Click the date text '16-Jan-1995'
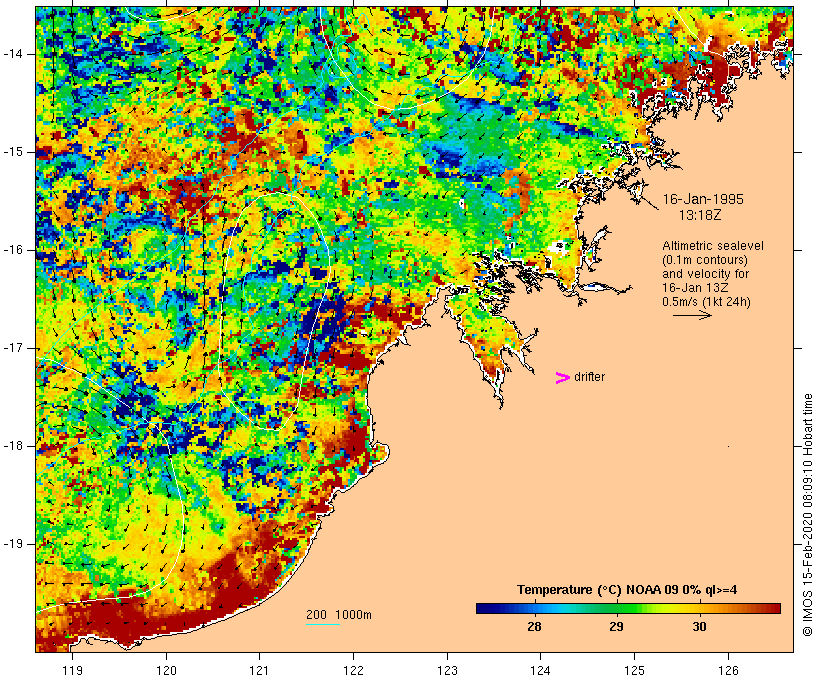This screenshot has width=820, height=680. coord(703,199)
